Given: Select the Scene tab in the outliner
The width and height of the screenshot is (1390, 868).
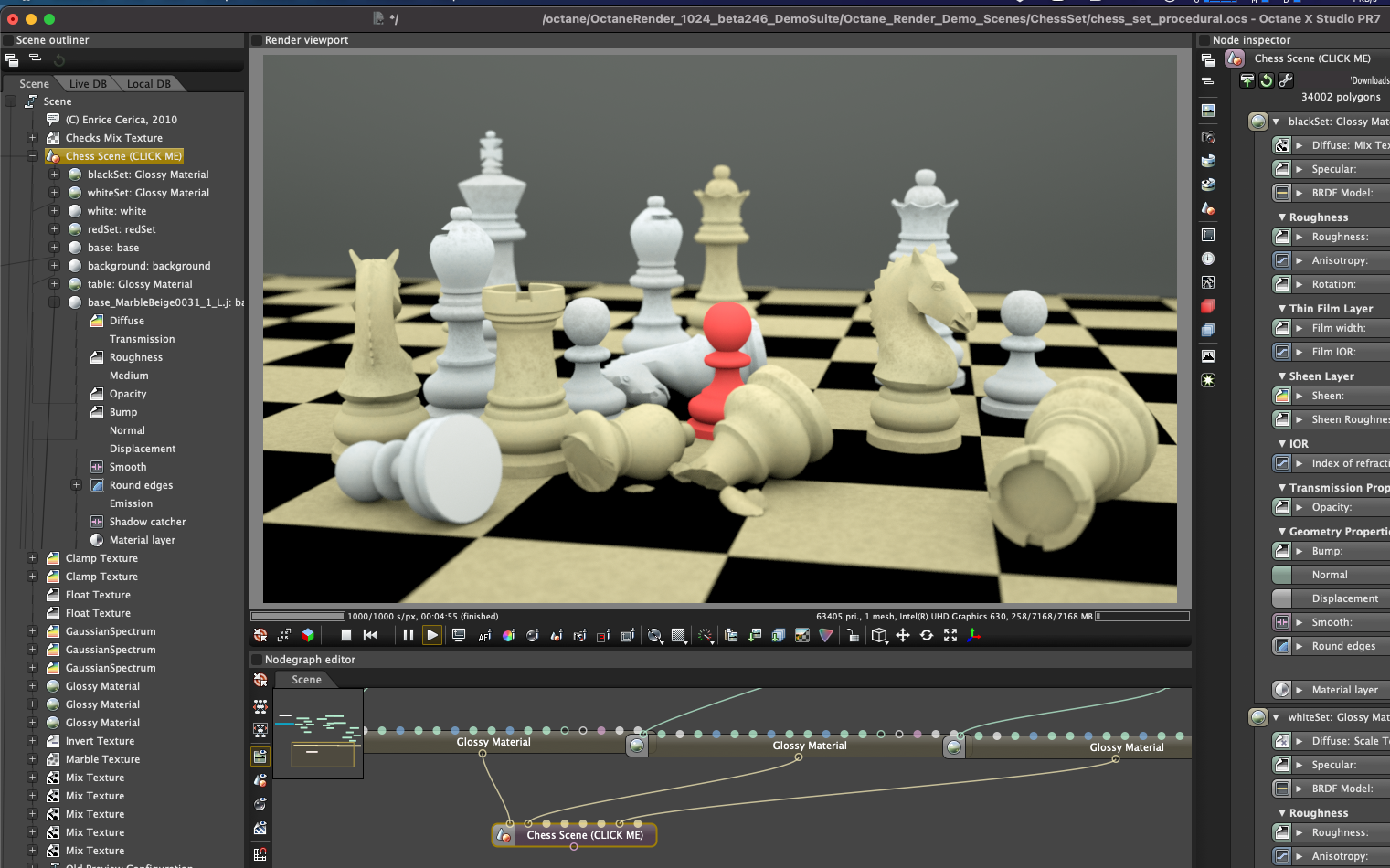Looking at the screenshot, I should (34, 84).
